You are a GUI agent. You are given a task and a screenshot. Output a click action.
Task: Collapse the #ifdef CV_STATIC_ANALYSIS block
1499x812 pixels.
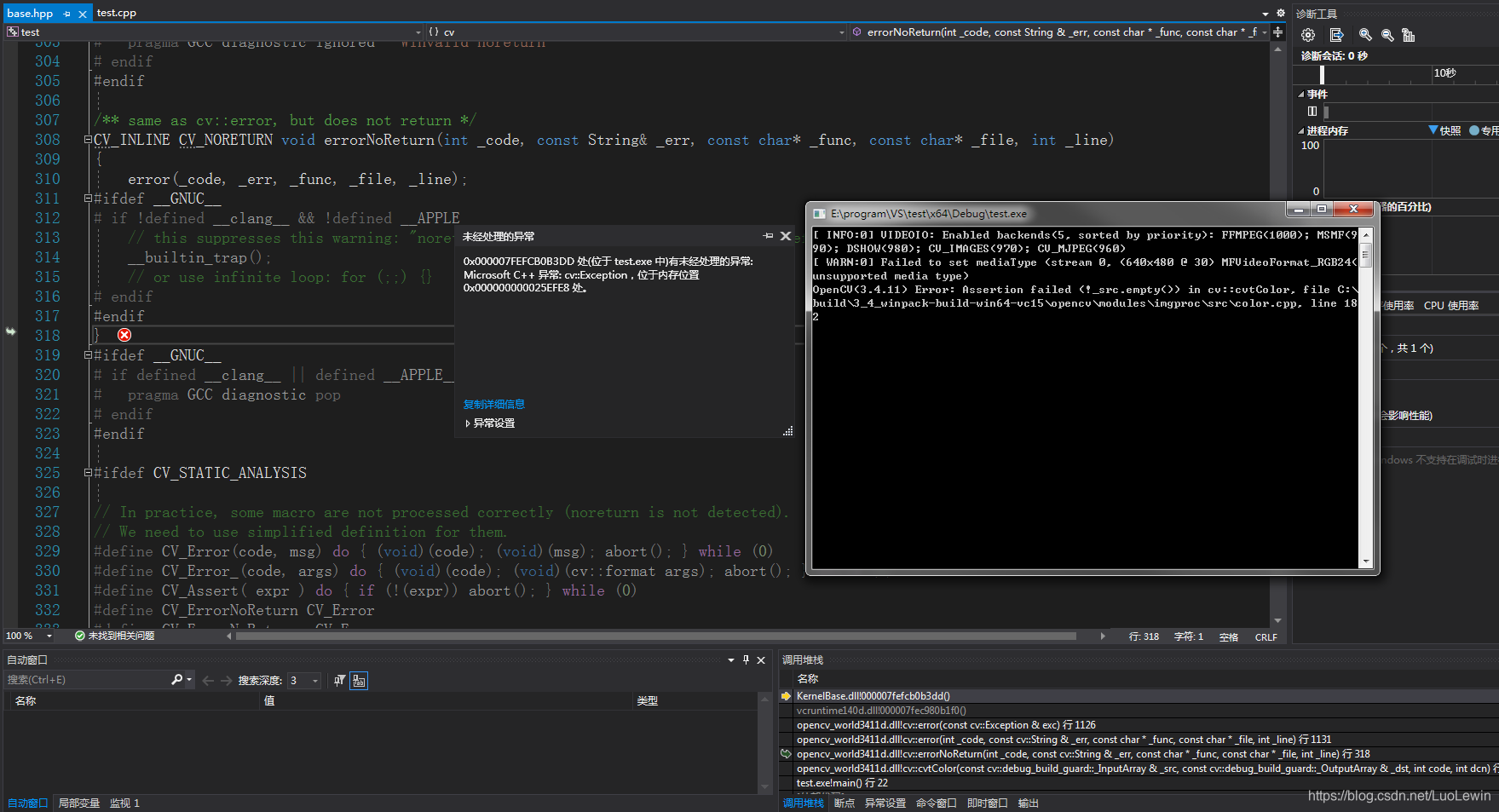tap(88, 473)
